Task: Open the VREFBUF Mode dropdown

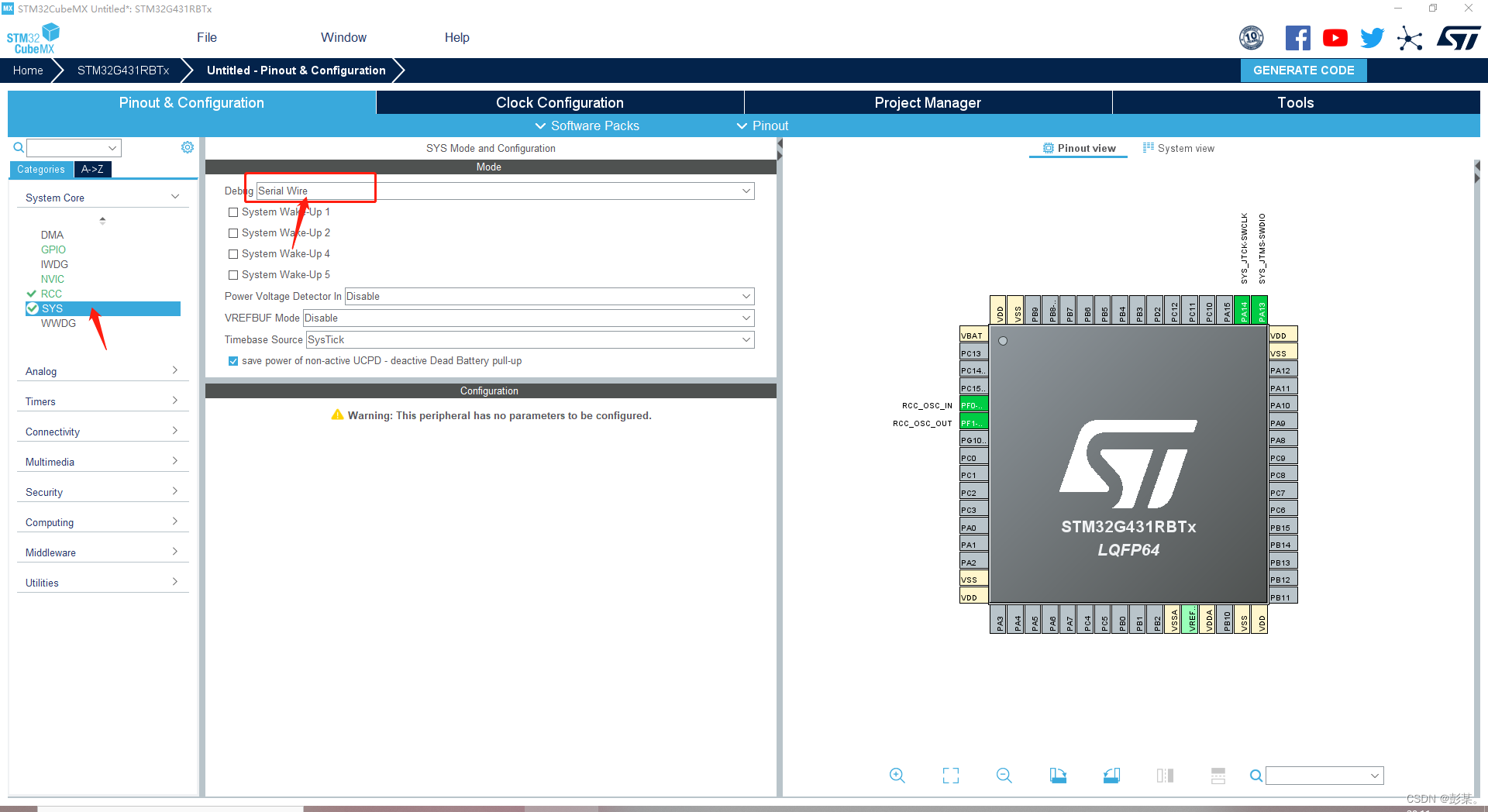Action: pyautogui.click(x=529, y=318)
